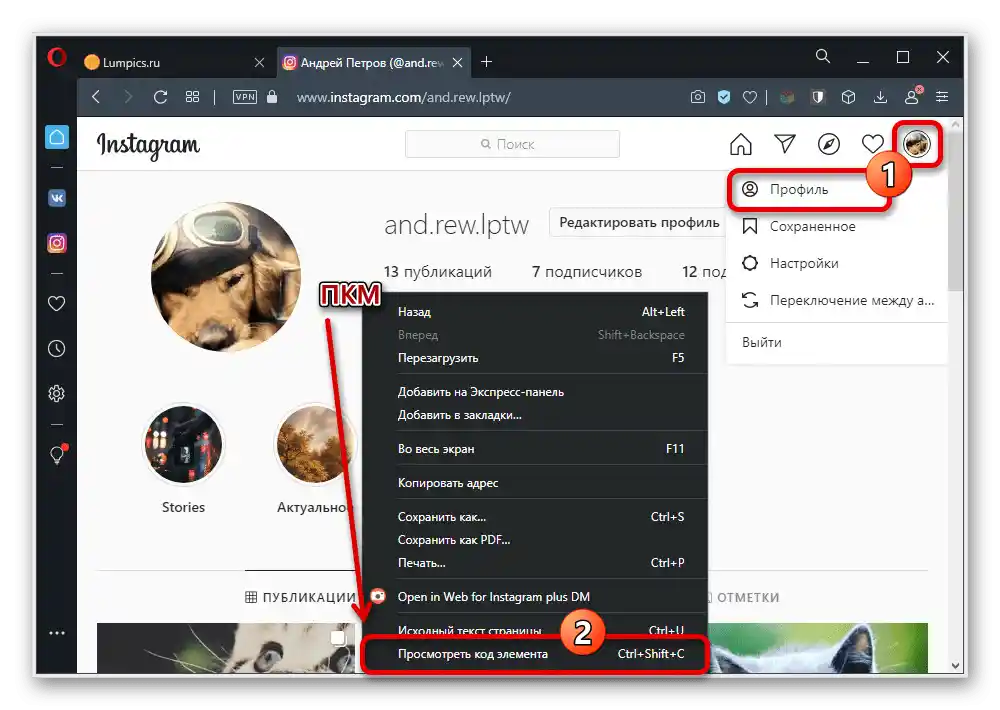The width and height of the screenshot is (1000, 710).
Task: Choose Переключение между аккаунтами
Action: [x=835, y=300]
